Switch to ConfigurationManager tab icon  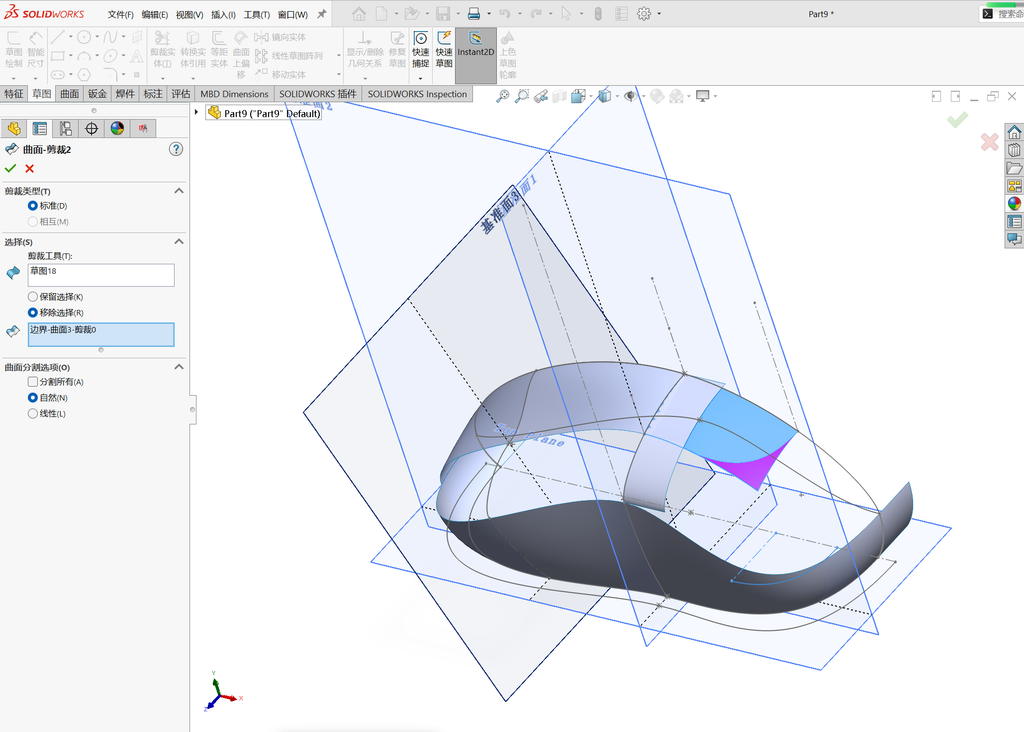[x=65, y=129]
